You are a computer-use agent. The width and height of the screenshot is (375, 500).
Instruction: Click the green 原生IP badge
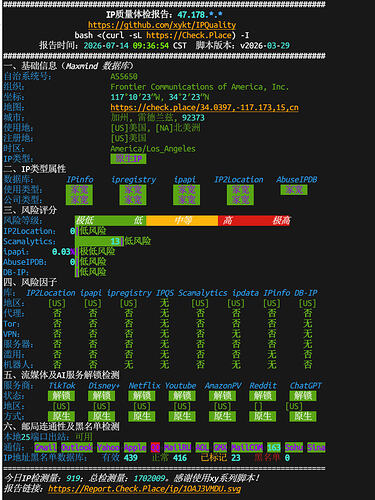128,159
